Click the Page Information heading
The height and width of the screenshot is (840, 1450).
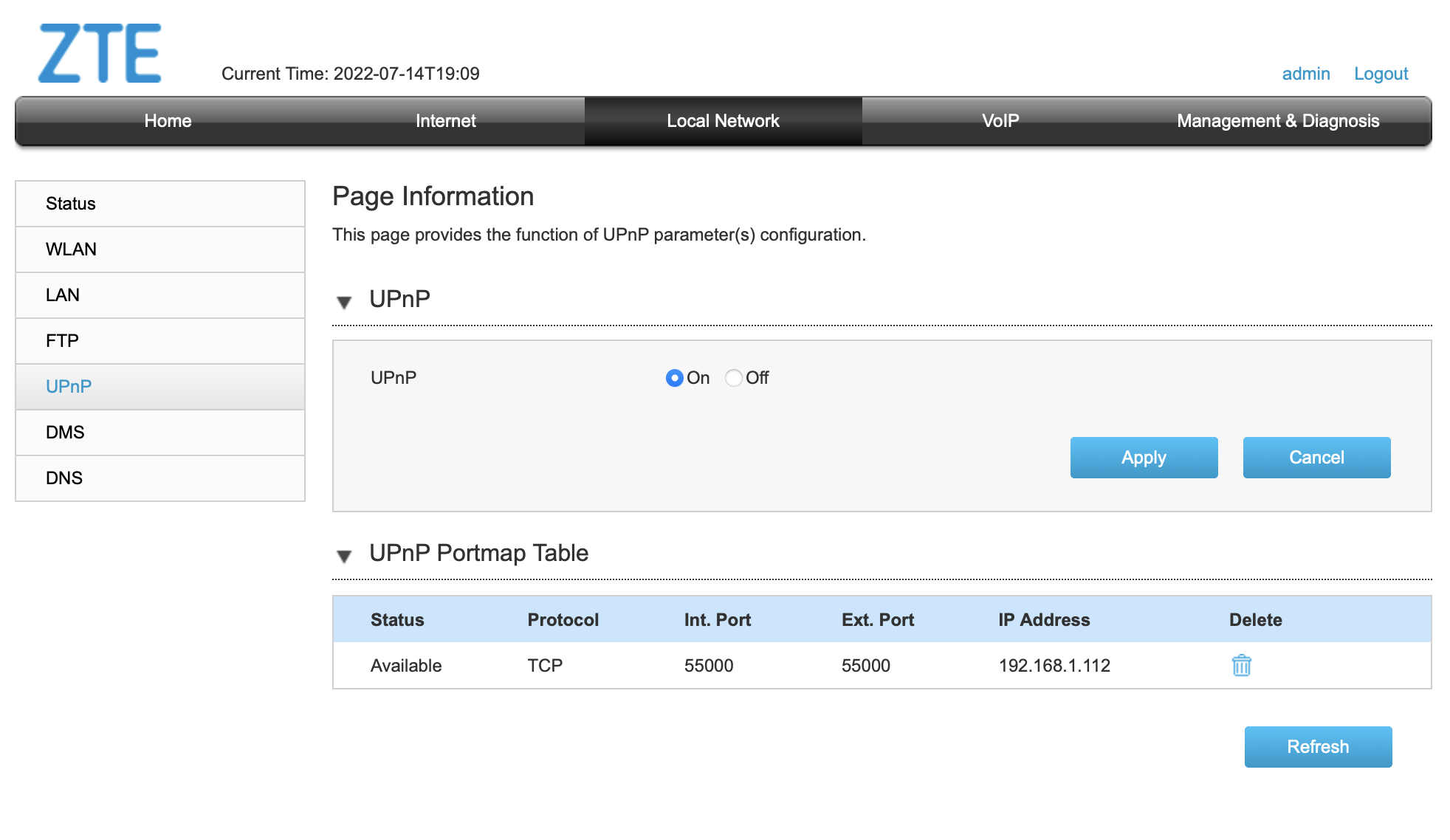click(433, 196)
